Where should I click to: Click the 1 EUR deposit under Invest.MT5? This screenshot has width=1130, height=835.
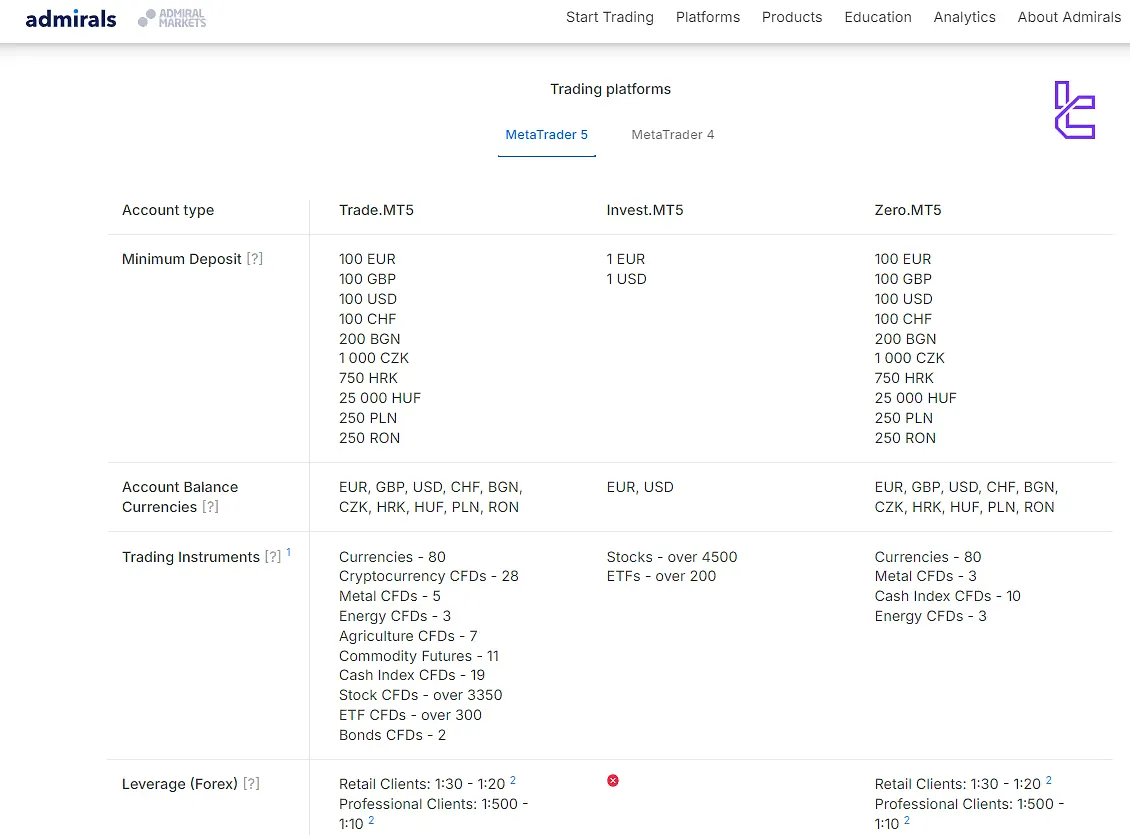point(626,259)
